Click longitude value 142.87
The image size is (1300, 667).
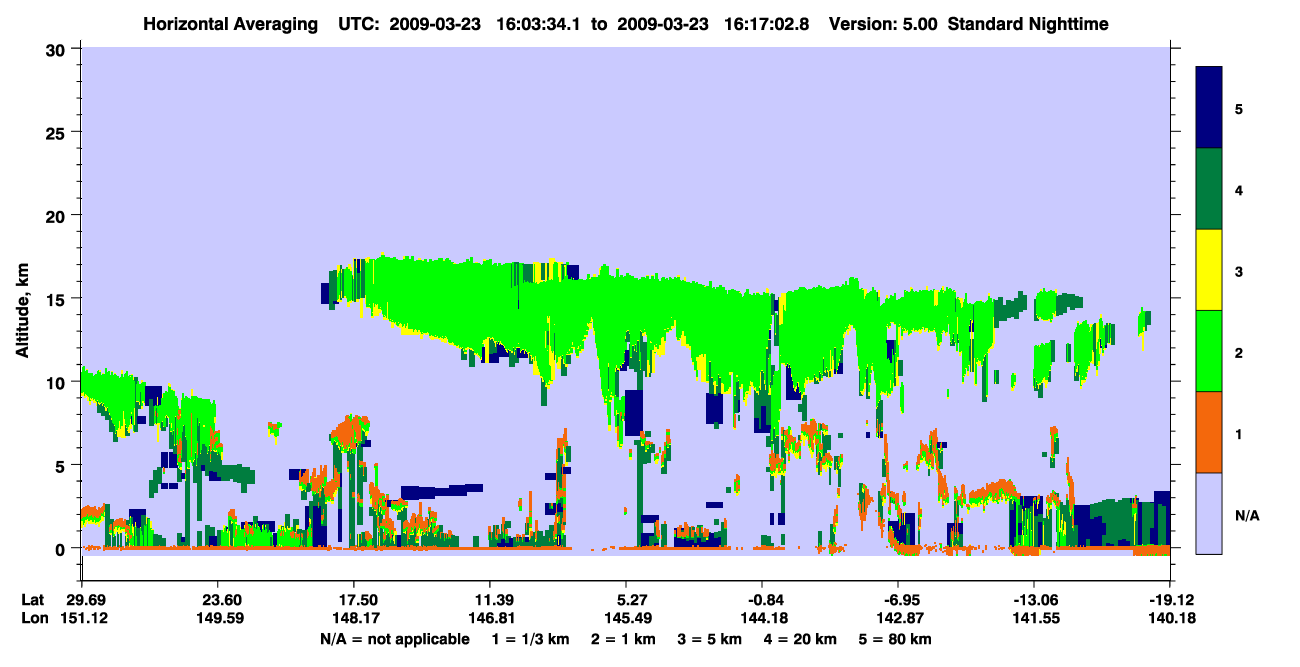[x=898, y=618]
